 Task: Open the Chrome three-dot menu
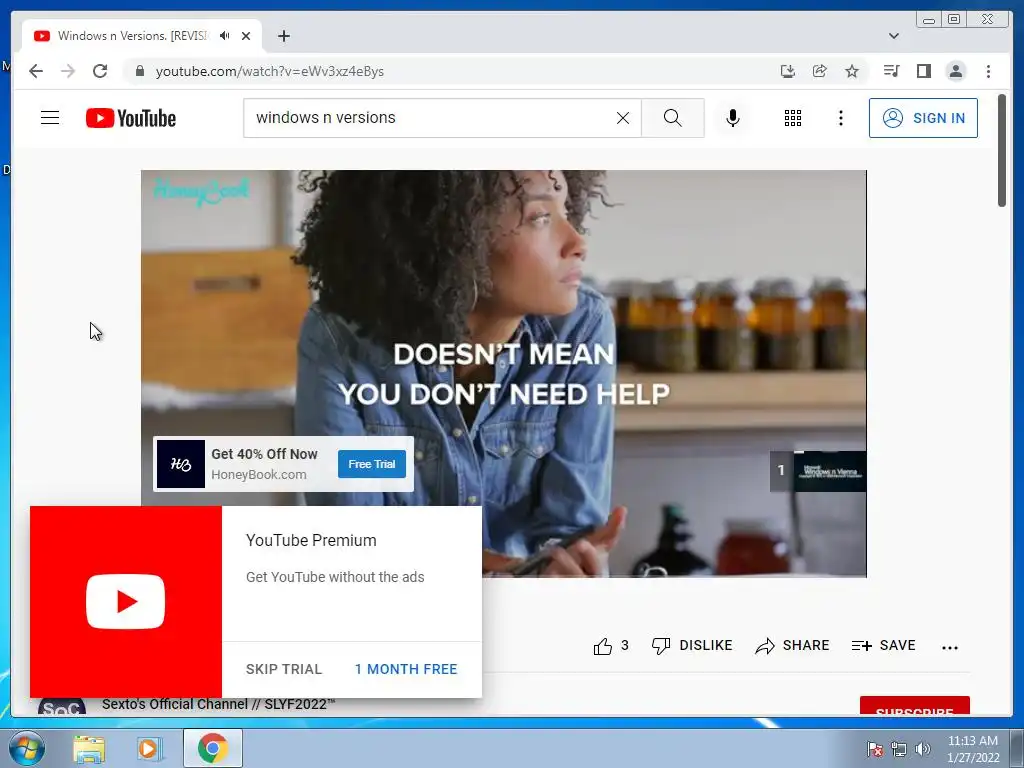(988, 71)
